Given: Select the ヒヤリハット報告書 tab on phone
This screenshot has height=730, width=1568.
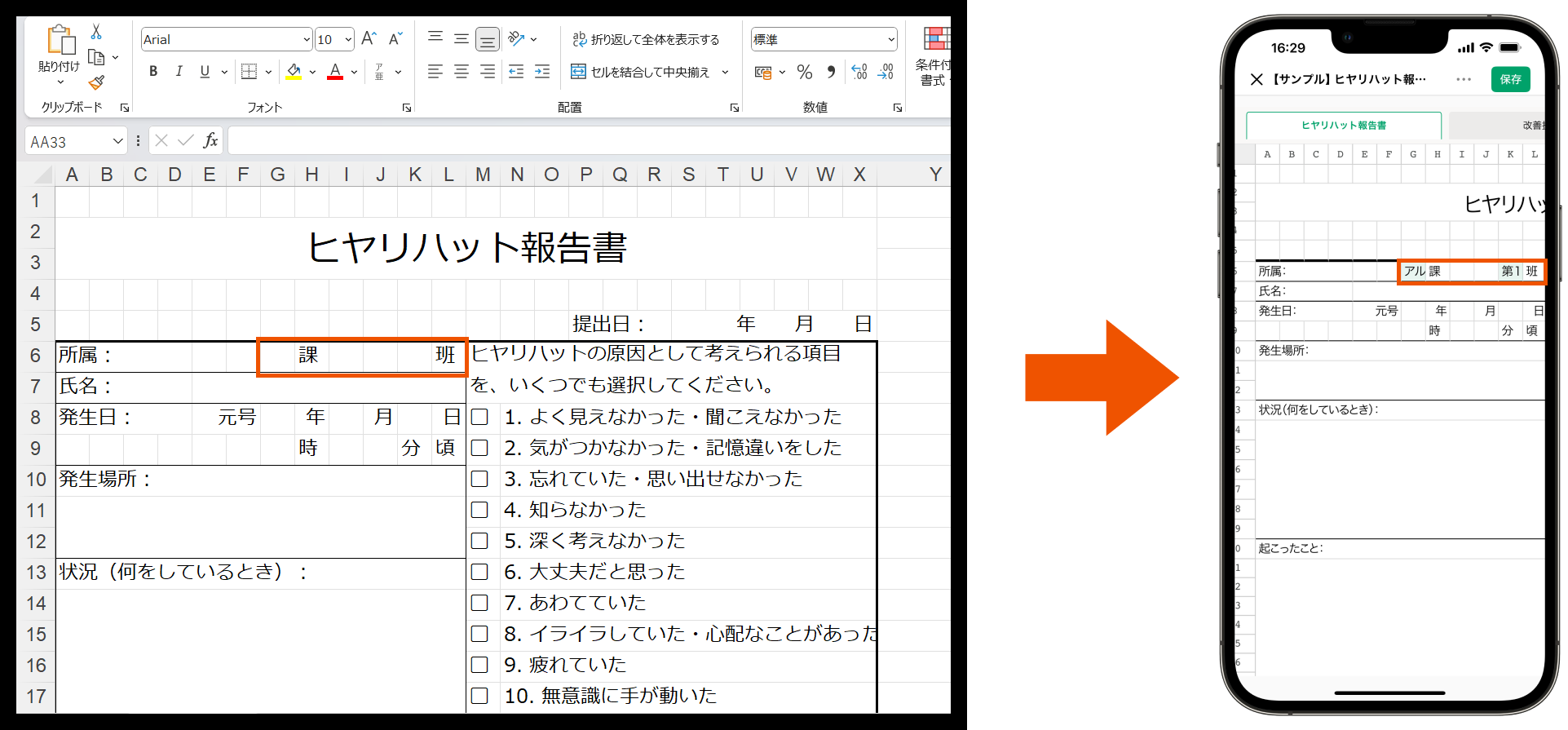Looking at the screenshot, I should pos(1344,125).
